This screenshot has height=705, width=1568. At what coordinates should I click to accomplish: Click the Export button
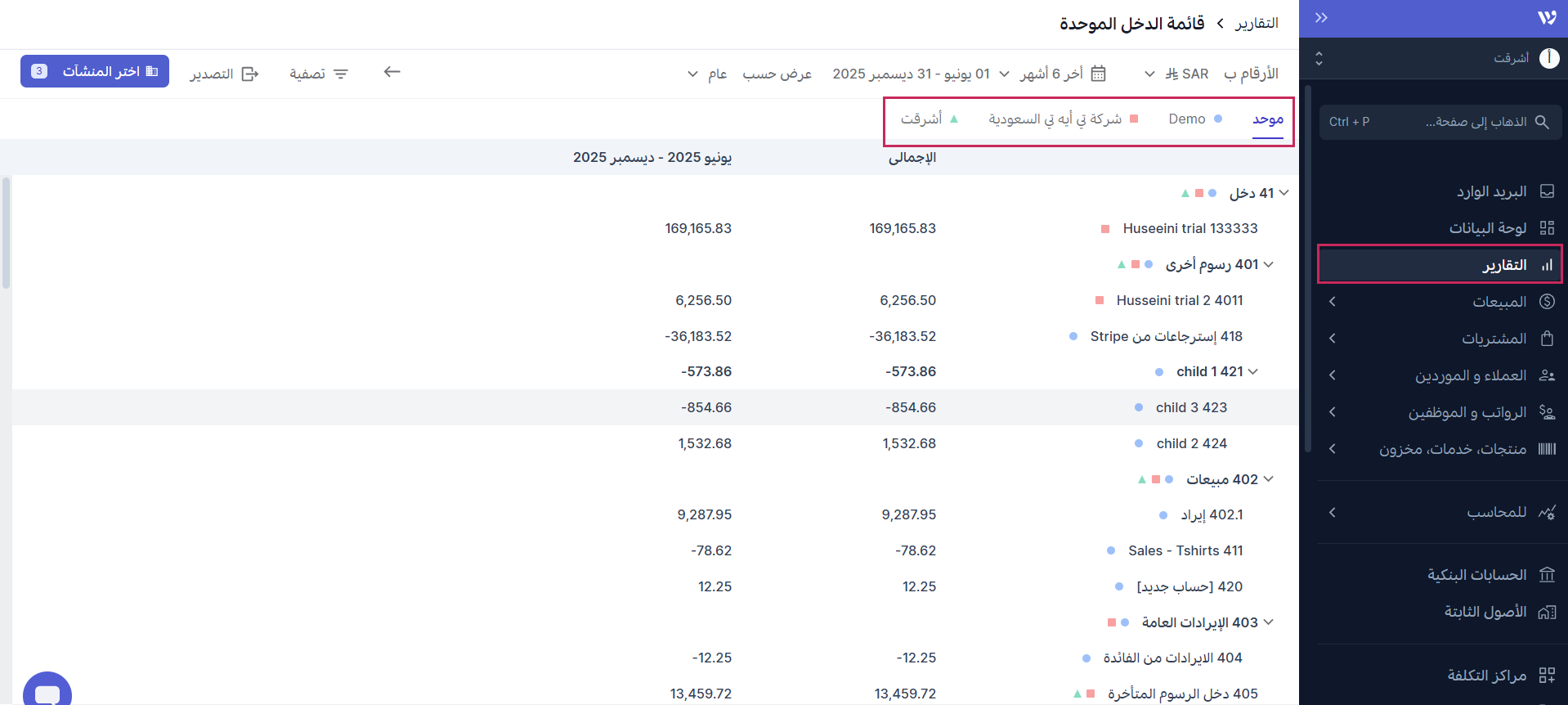[x=224, y=74]
